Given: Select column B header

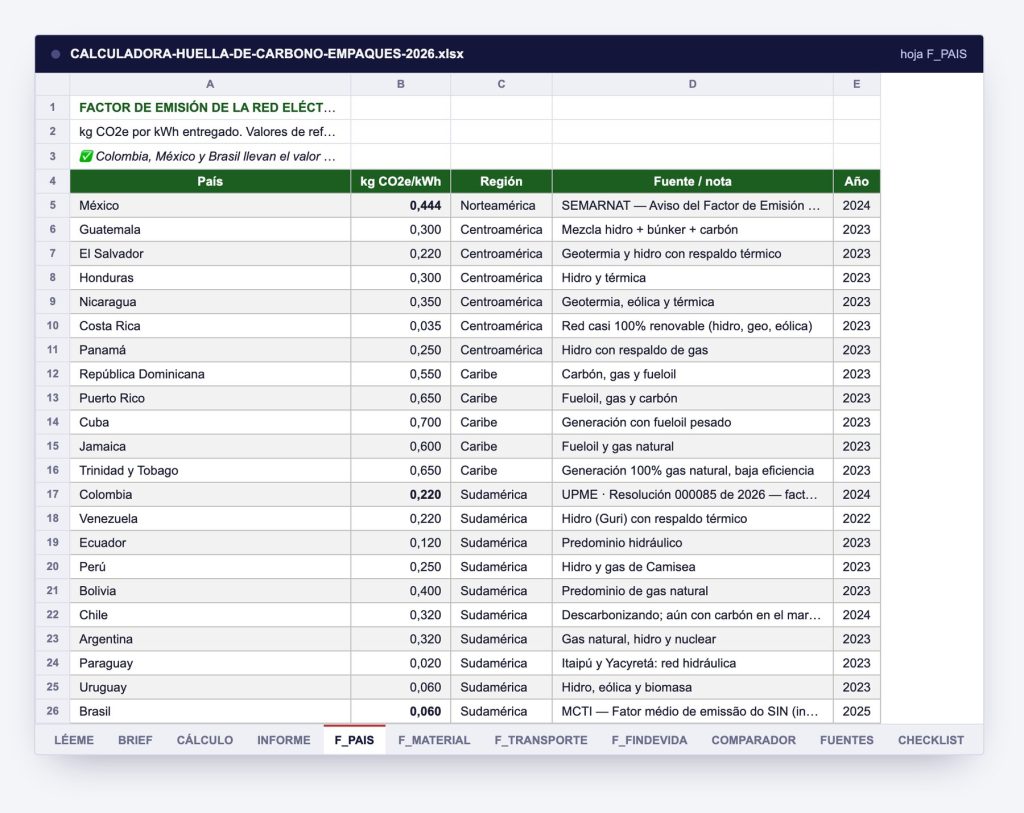Looking at the screenshot, I should pyautogui.click(x=400, y=84).
